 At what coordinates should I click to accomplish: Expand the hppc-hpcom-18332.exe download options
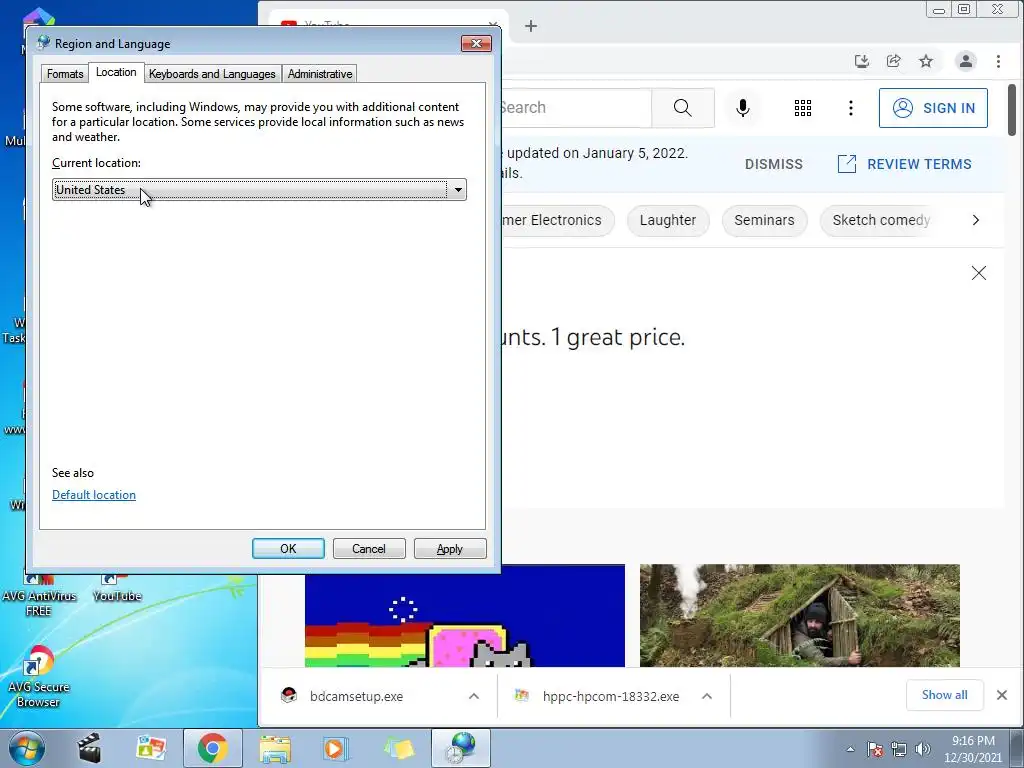[x=707, y=696]
